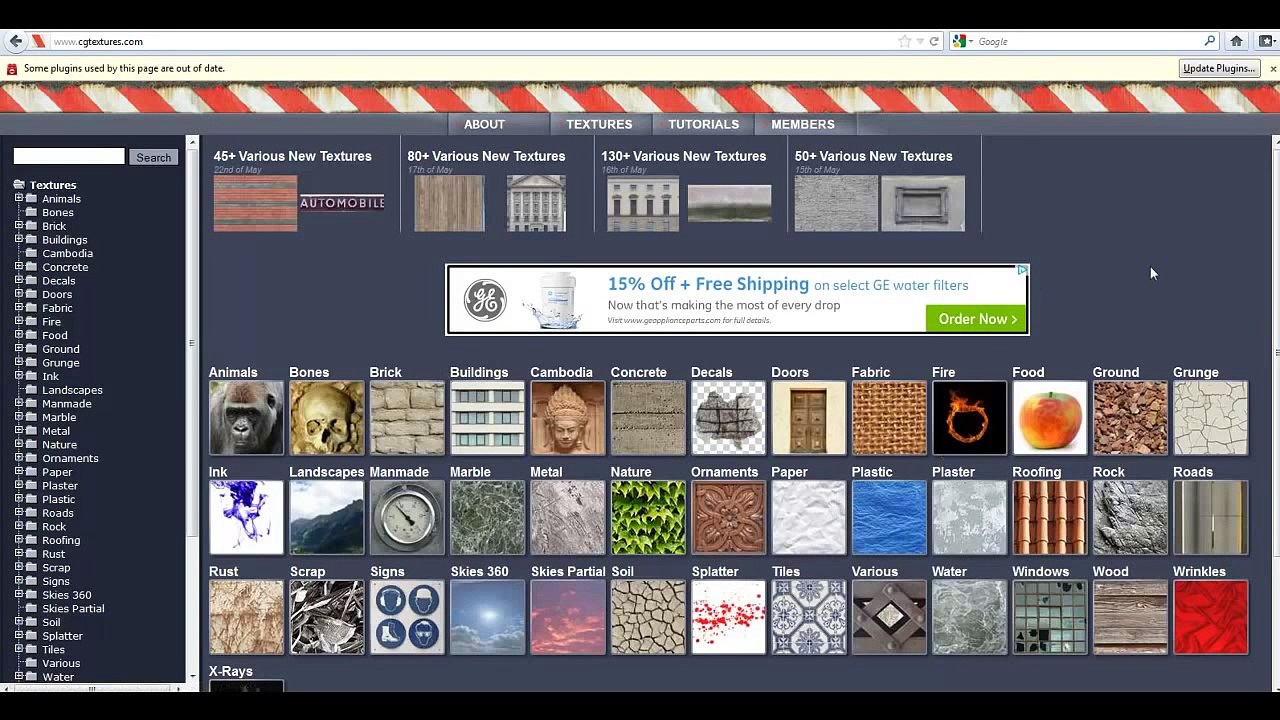Open the browser home page icon
This screenshot has height=720, width=1280.
click(x=1236, y=41)
